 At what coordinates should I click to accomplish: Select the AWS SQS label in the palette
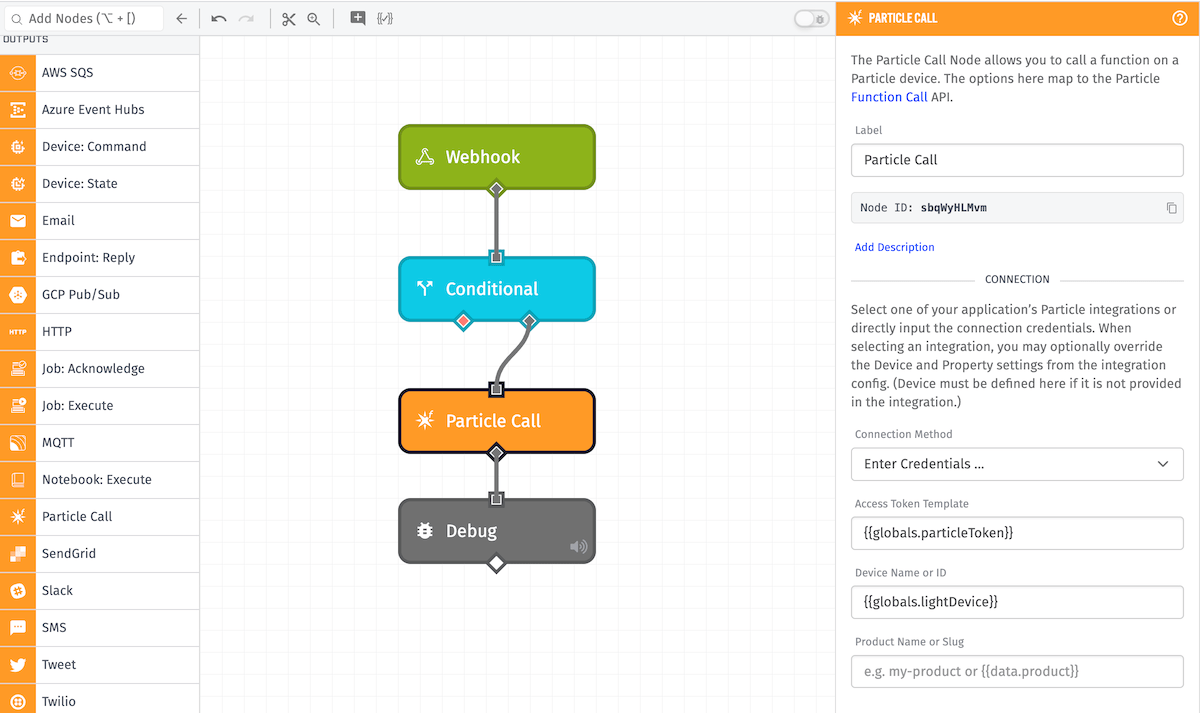coord(68,73)
